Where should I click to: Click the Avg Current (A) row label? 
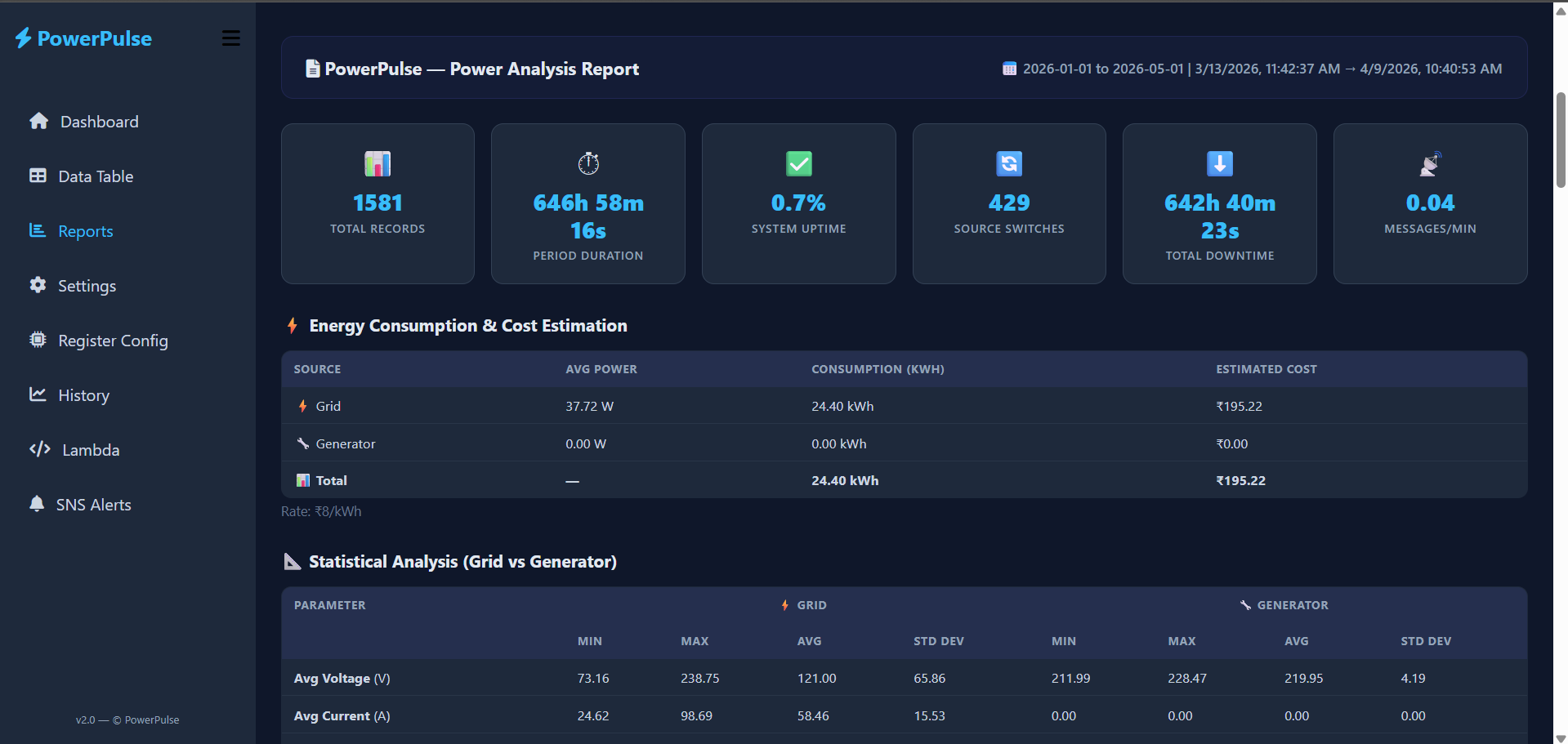[342, 715]
